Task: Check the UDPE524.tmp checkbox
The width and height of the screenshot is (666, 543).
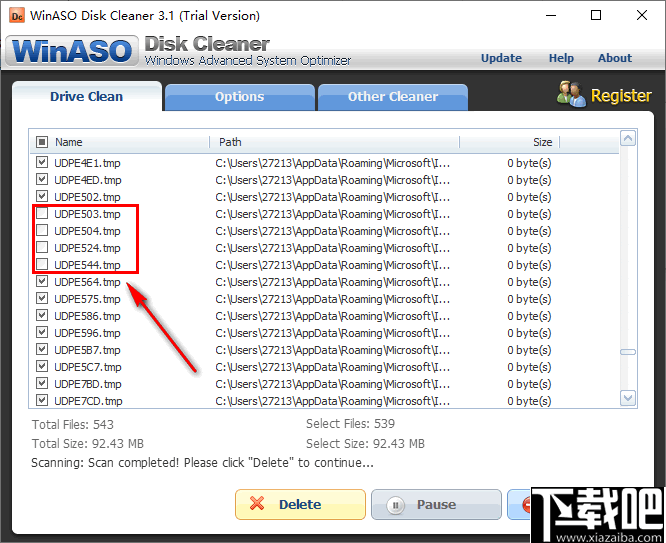Action: pos(42,247)
